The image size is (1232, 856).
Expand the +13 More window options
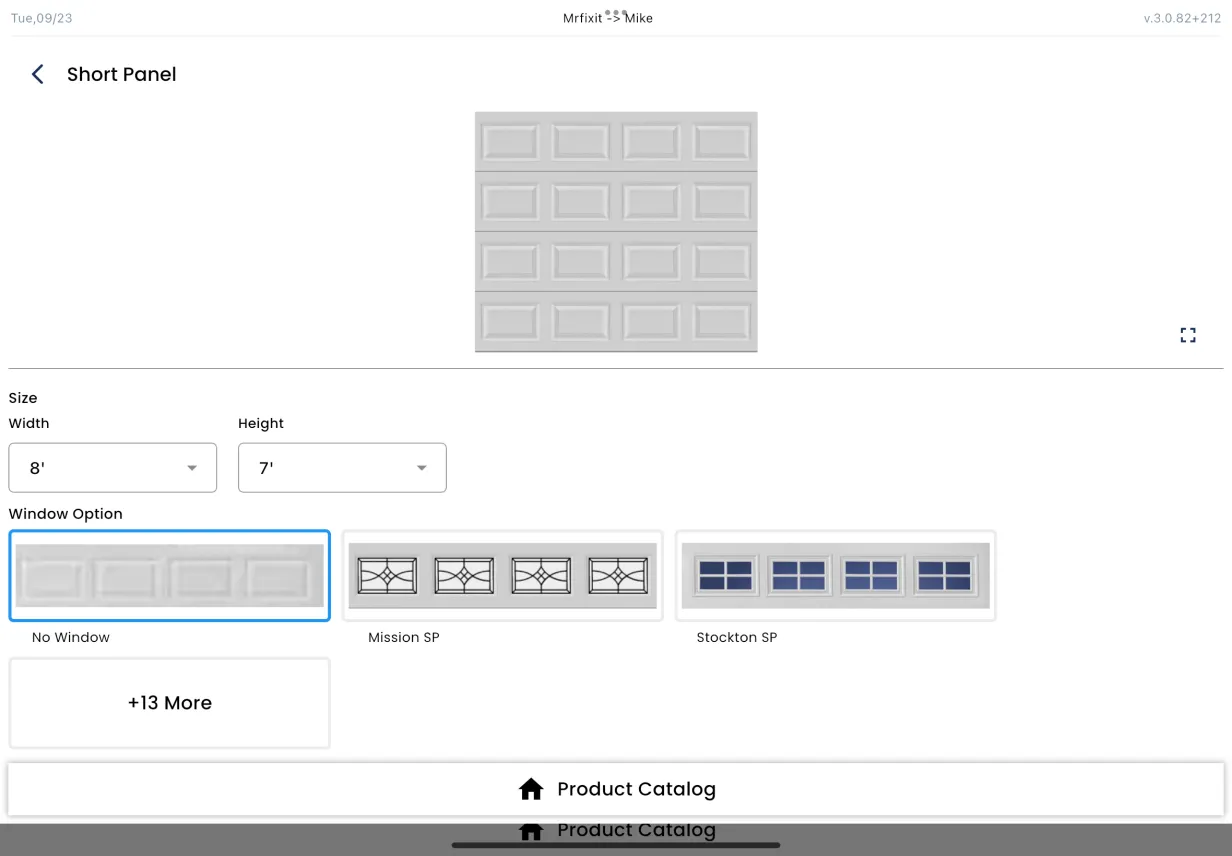[x=170, y=703]
